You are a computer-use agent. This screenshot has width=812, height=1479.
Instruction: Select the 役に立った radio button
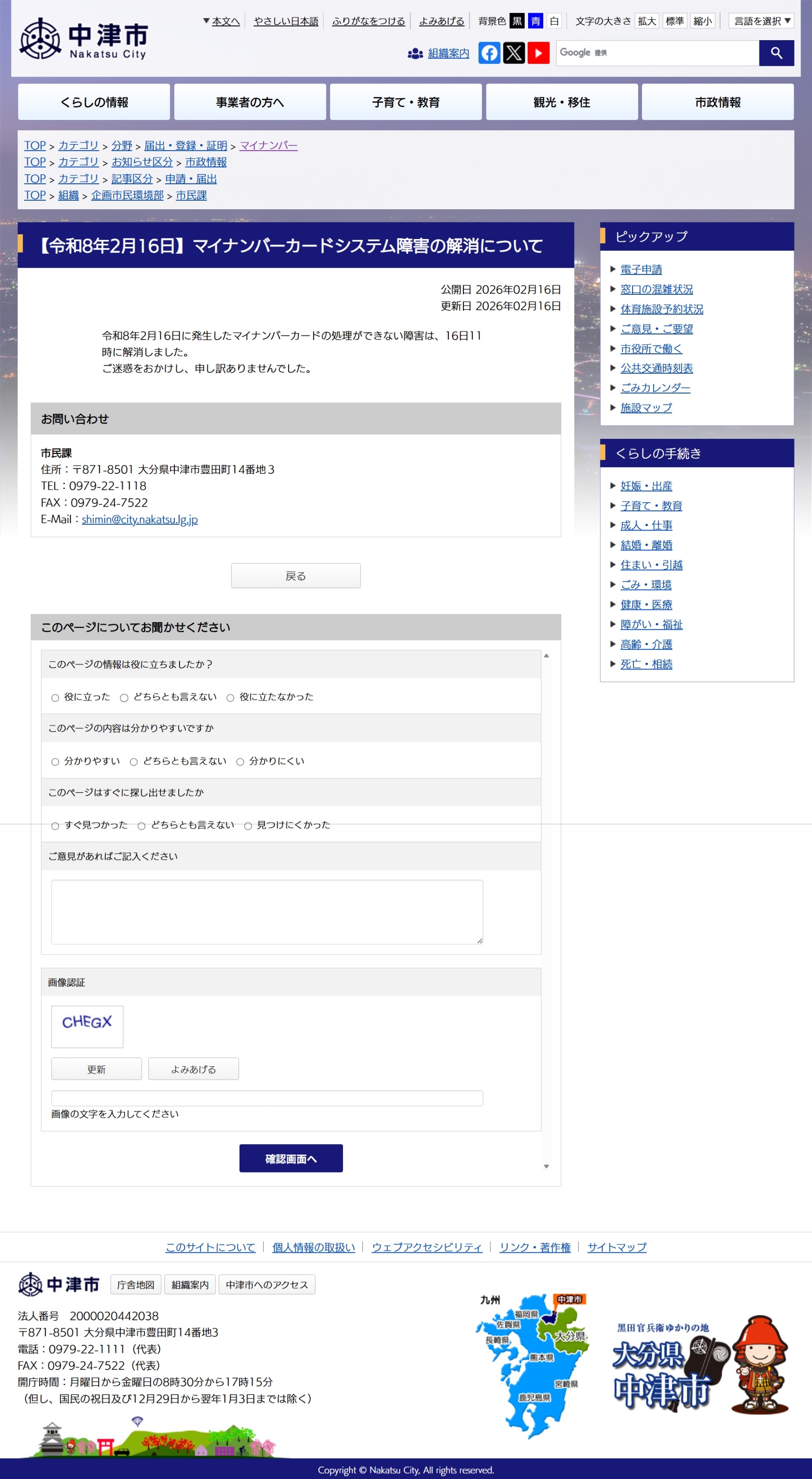click(x=55, y=698)
